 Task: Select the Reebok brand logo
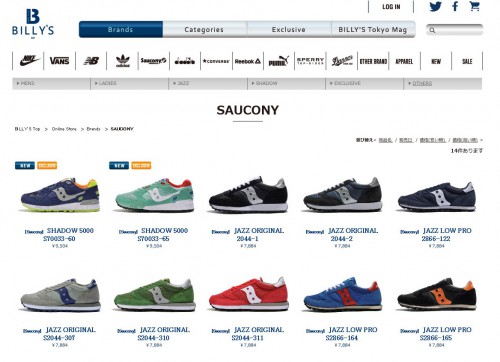(x=248, y=61)
